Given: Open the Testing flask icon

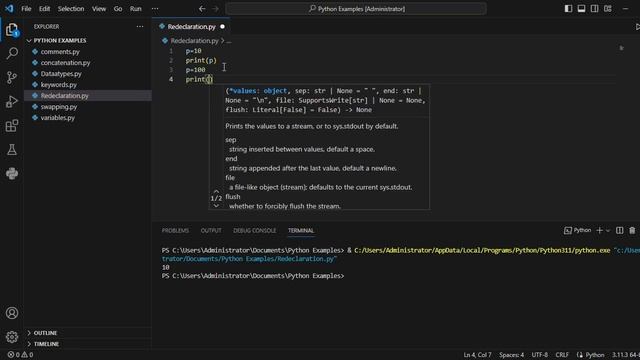Looking at the screenshot, I should point(12,149).
